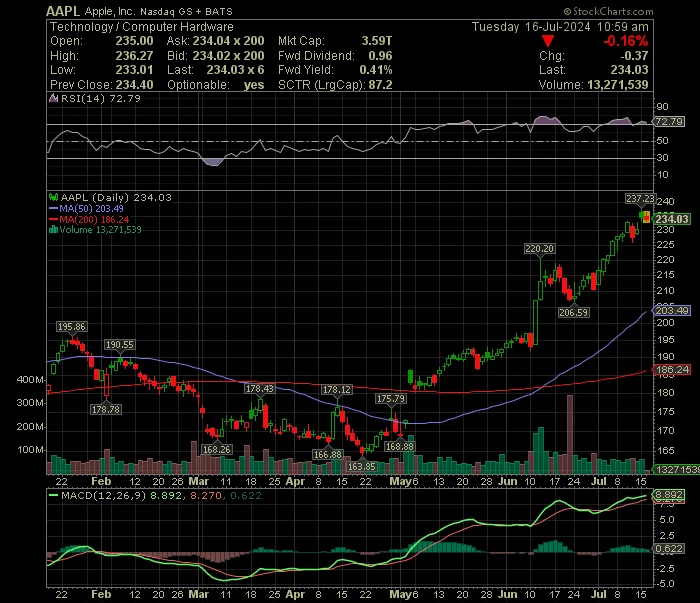This screenshot has width=700, height=603.
Task: Click the 178.78 price label
Action: pos(105,409)
